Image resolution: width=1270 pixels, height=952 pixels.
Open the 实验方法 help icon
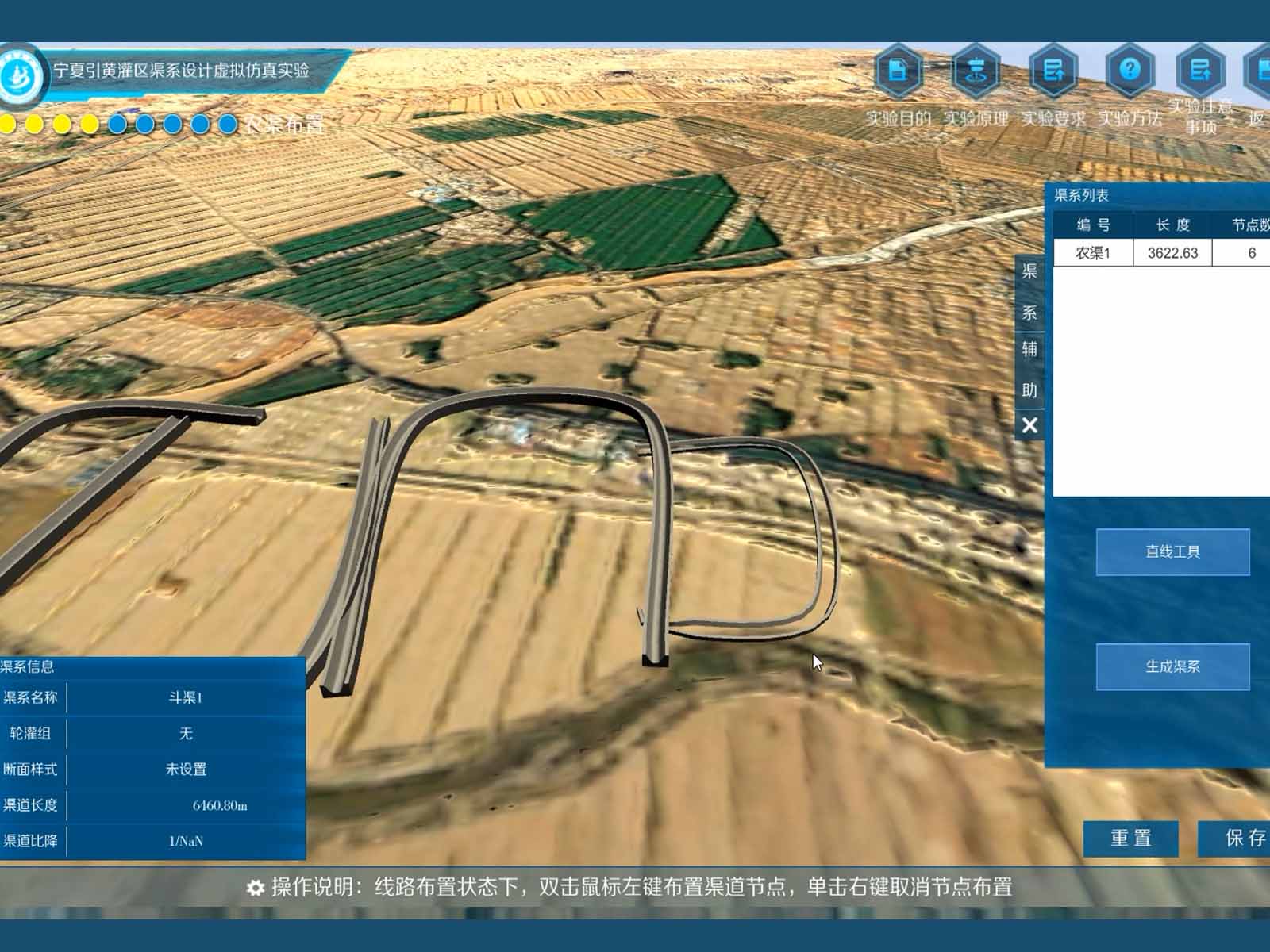tap(1130, 71)
